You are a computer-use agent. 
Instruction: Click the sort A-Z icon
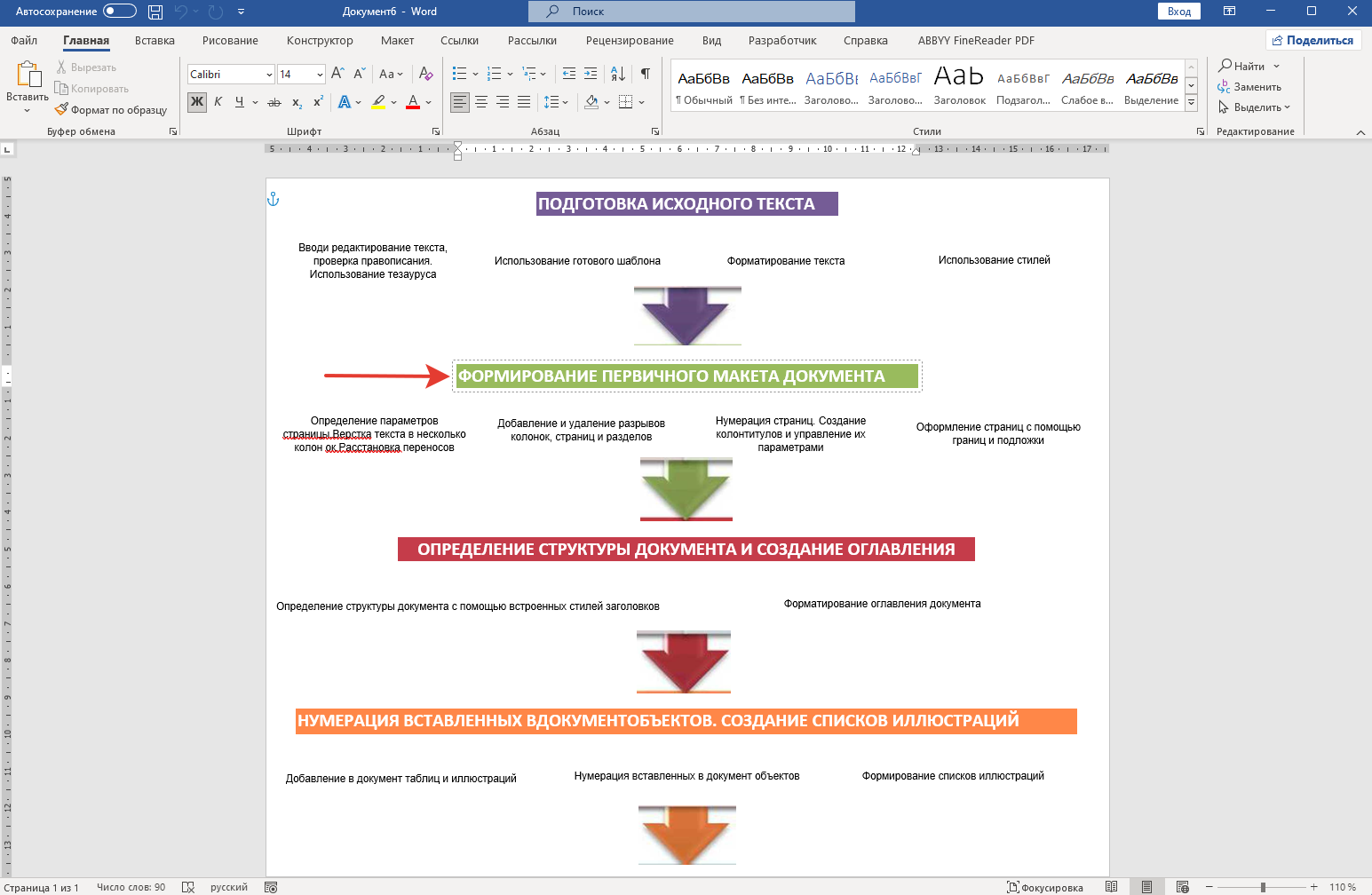(x=618, y=74)
